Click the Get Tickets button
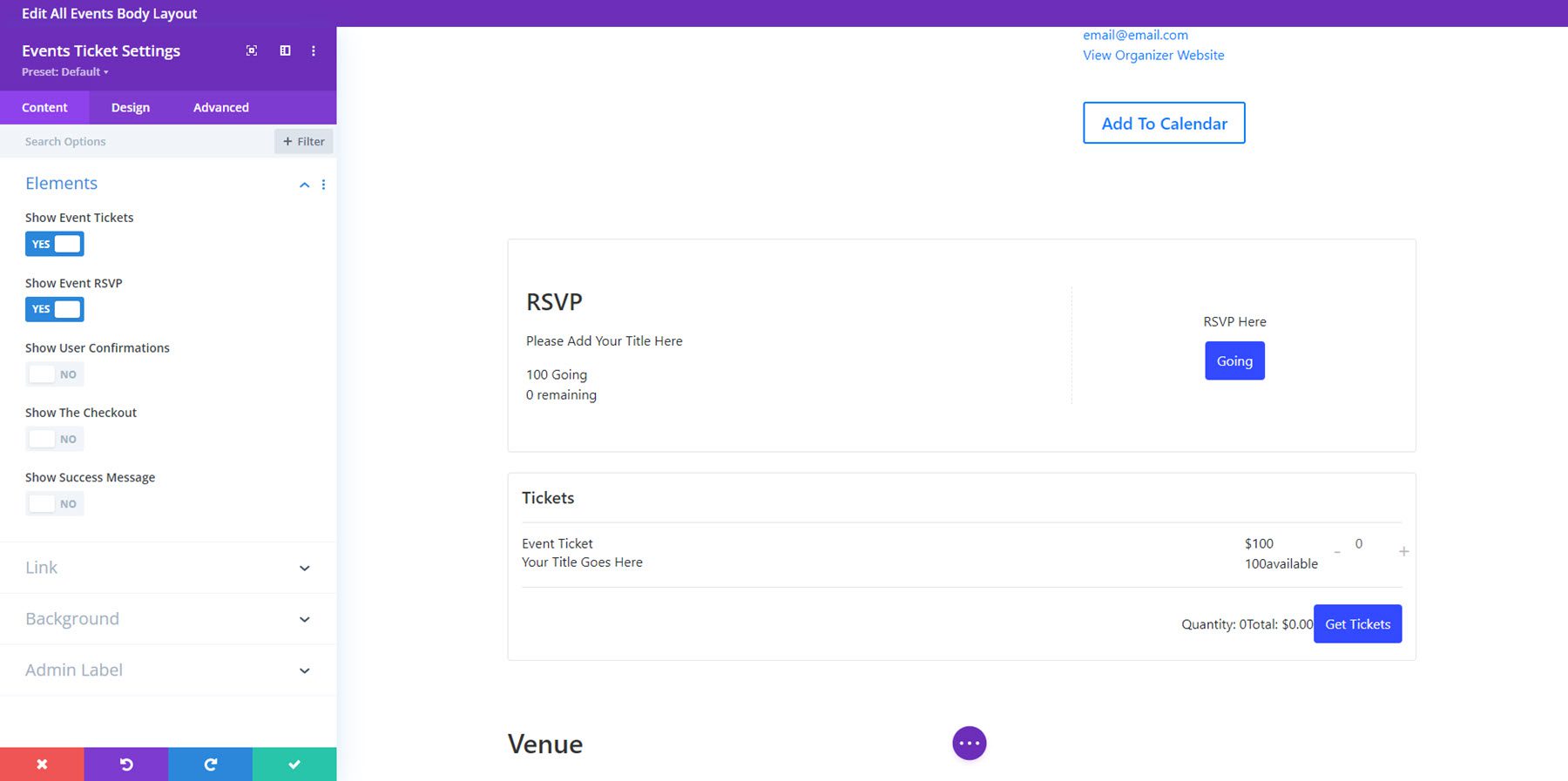 coord(1357,623)
